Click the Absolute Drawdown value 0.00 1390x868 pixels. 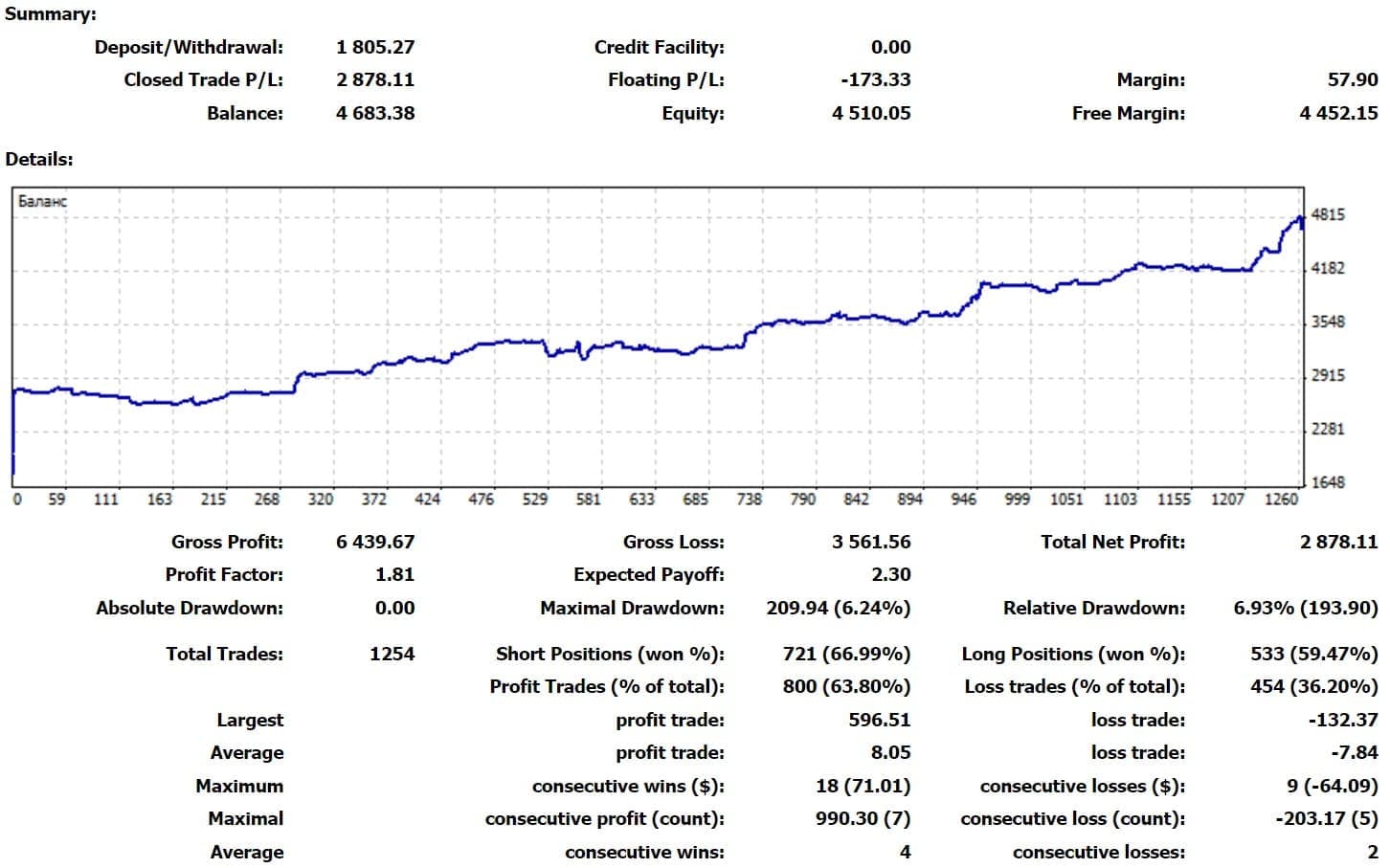(394, 608)
